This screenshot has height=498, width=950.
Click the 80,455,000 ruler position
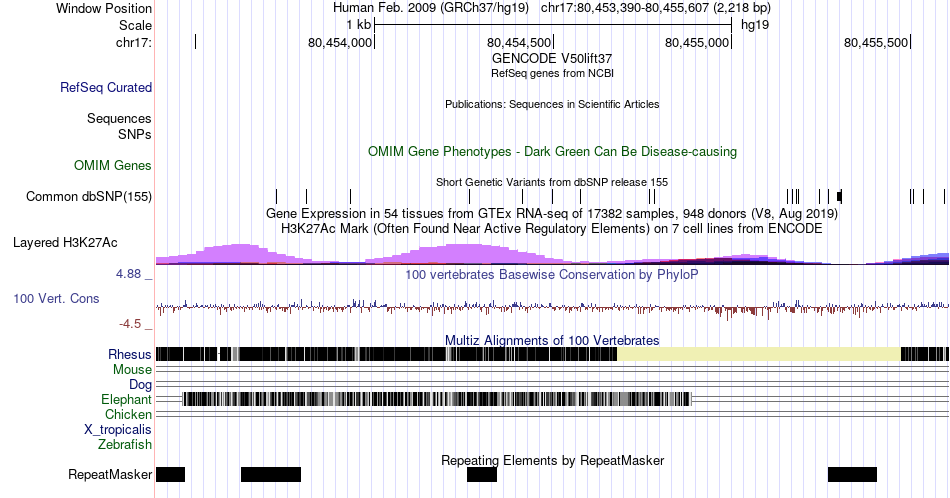coord(697,42)
